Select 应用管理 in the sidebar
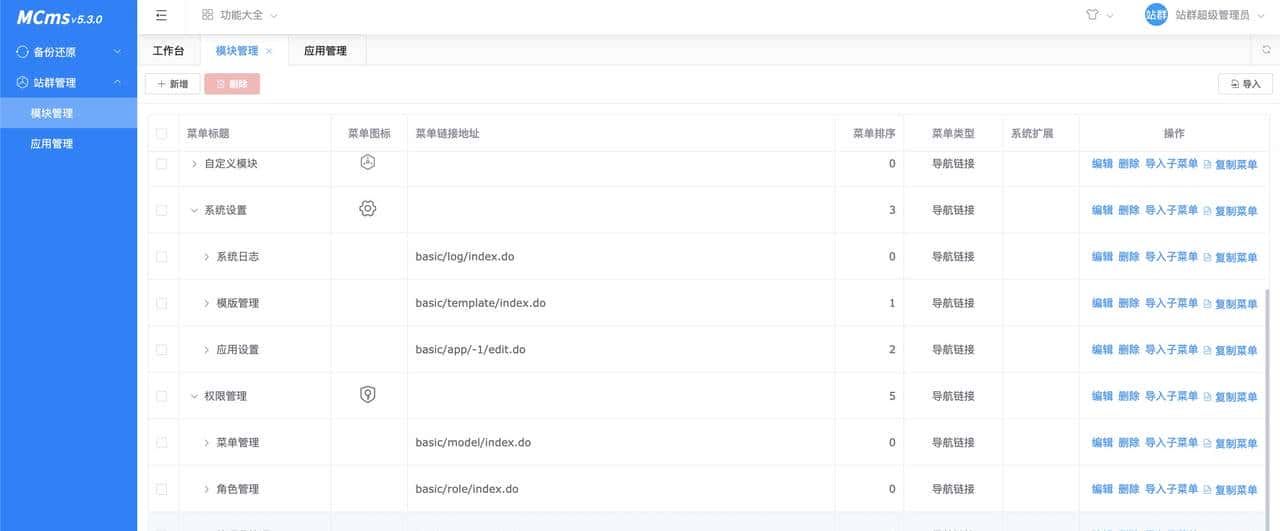 68,144
